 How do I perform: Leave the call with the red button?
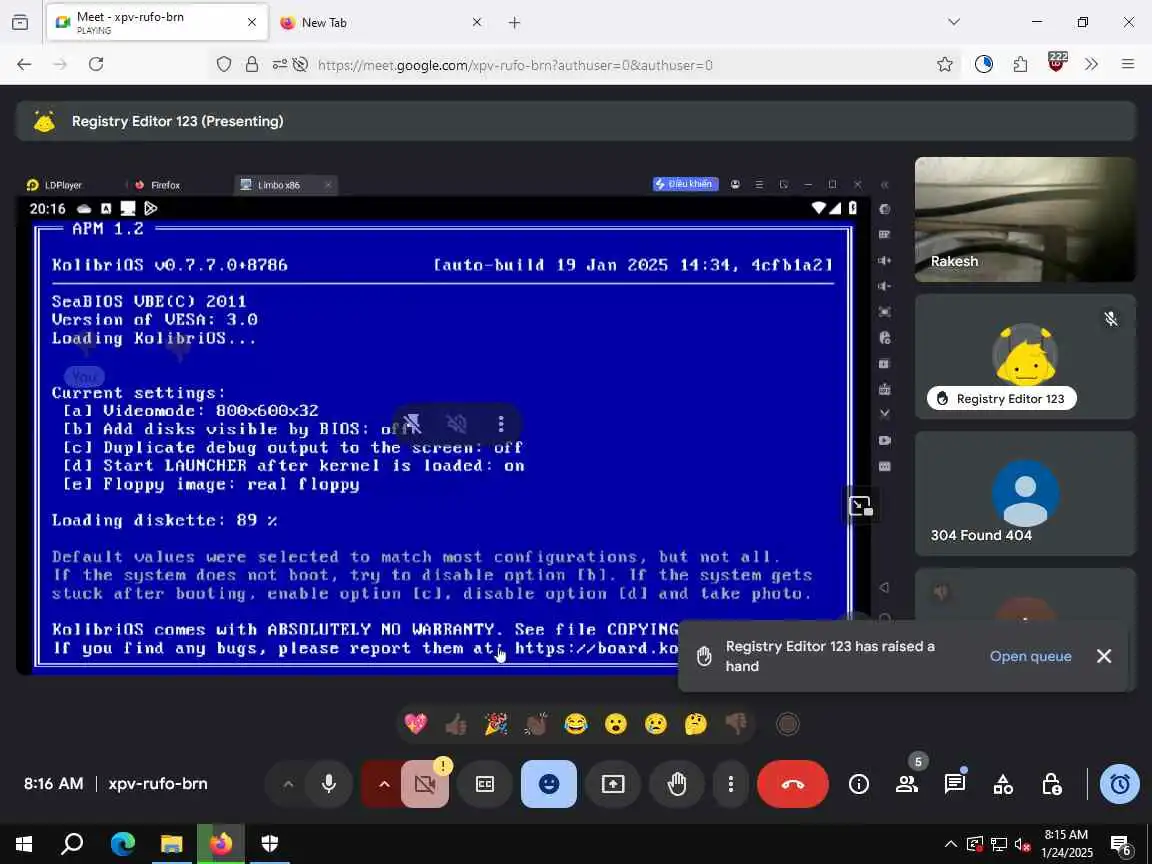pyautogui.click(x=793, y=784)
